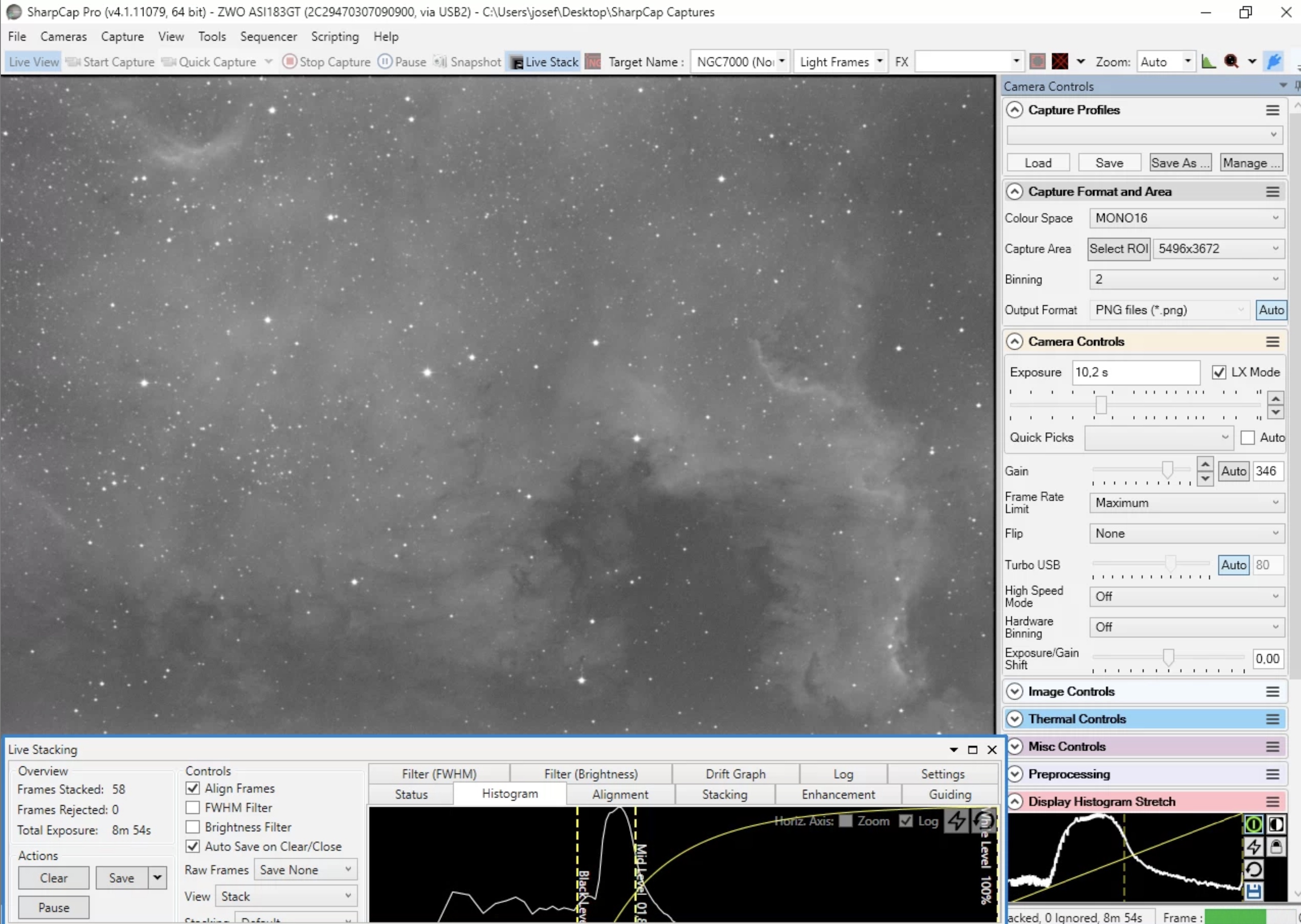Click the Pause button in Live Stacking Actions
1301x924 pixels.
[x=54, y=907]
